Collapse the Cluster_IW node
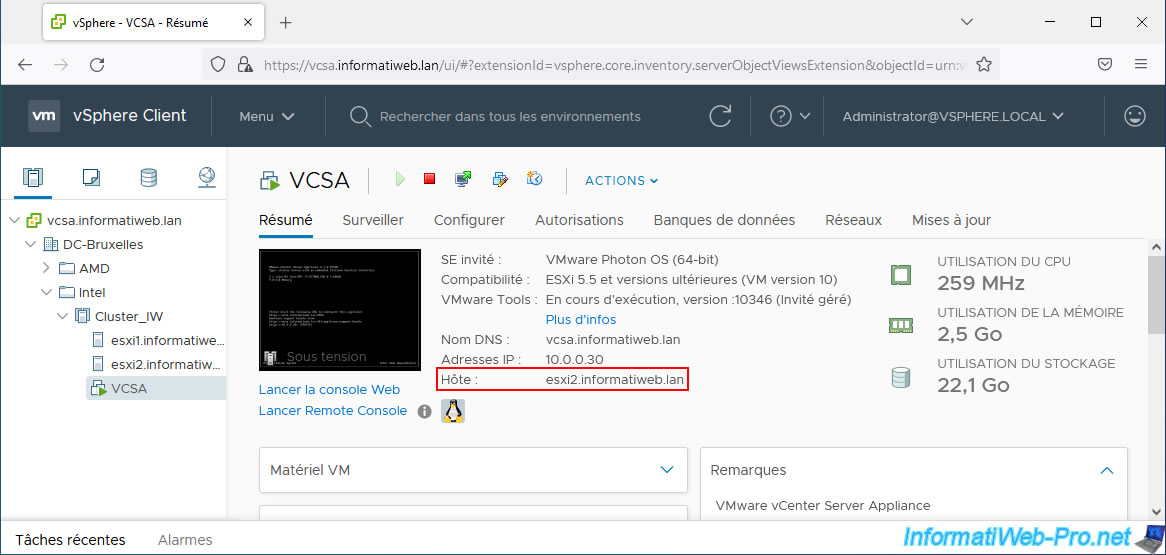Screen dimensions: 1166x555 [62, 317]
